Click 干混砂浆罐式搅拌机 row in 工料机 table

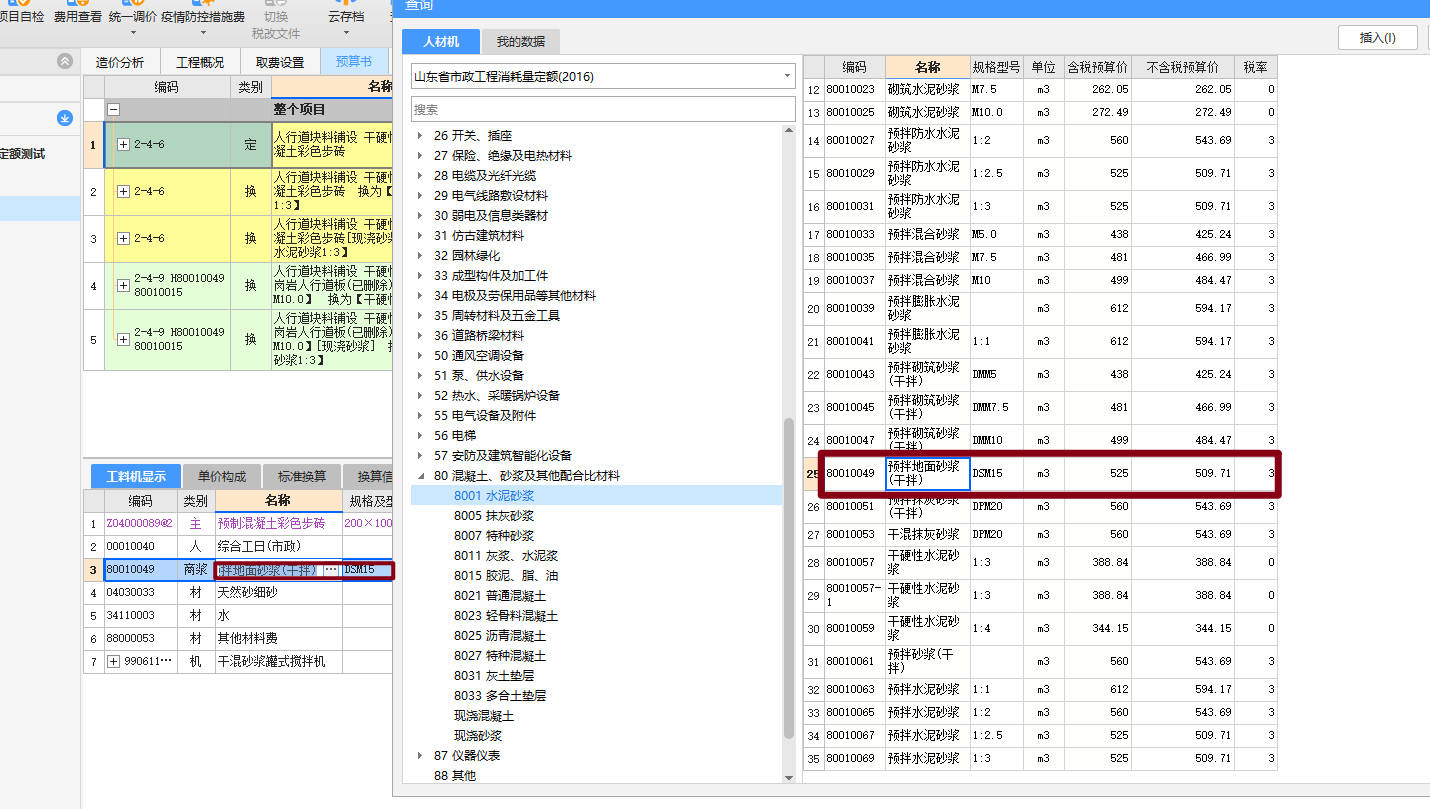[238, 662]
